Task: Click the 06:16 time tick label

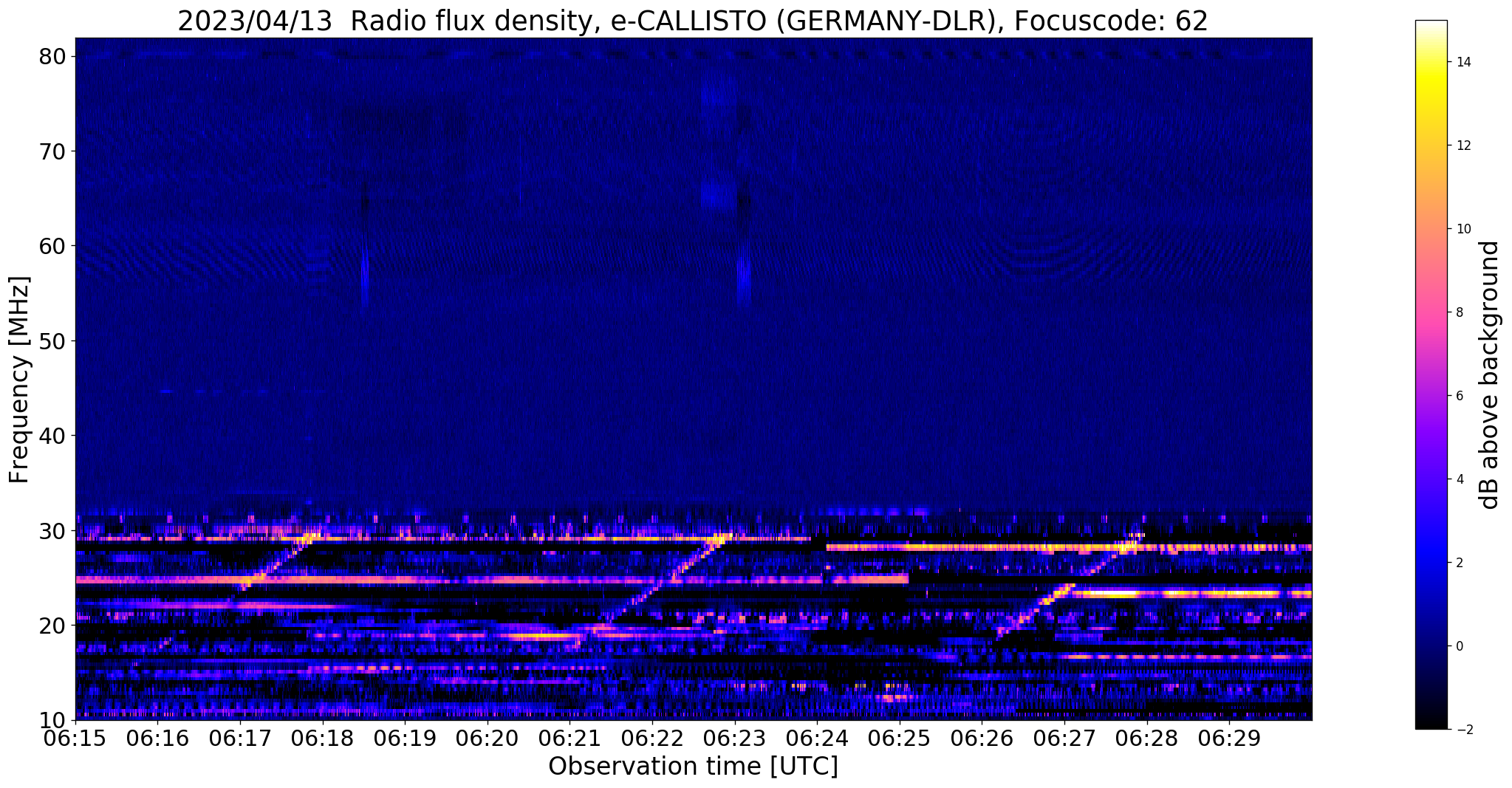Action: pos(158,739)
